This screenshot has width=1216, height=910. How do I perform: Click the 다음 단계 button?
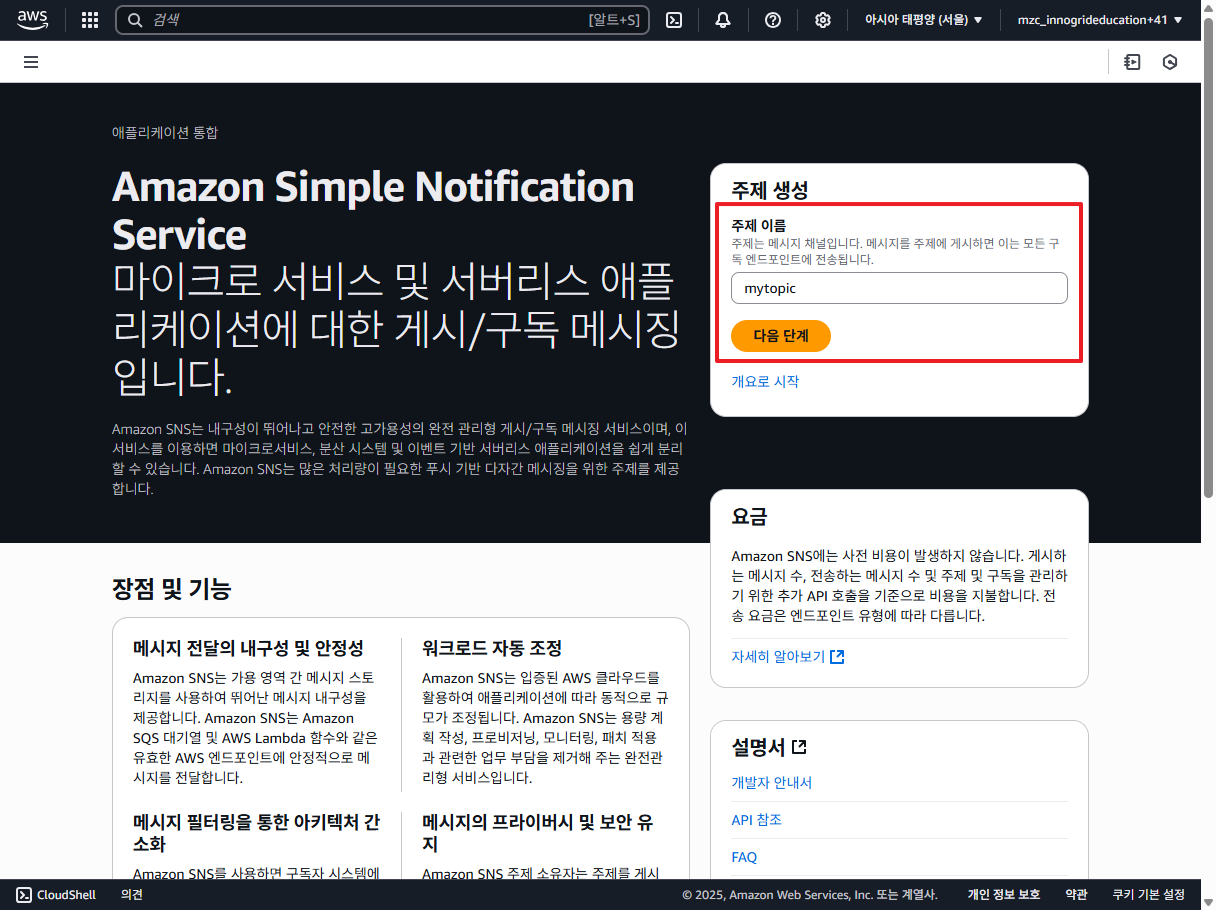click(x=780, y=336)
